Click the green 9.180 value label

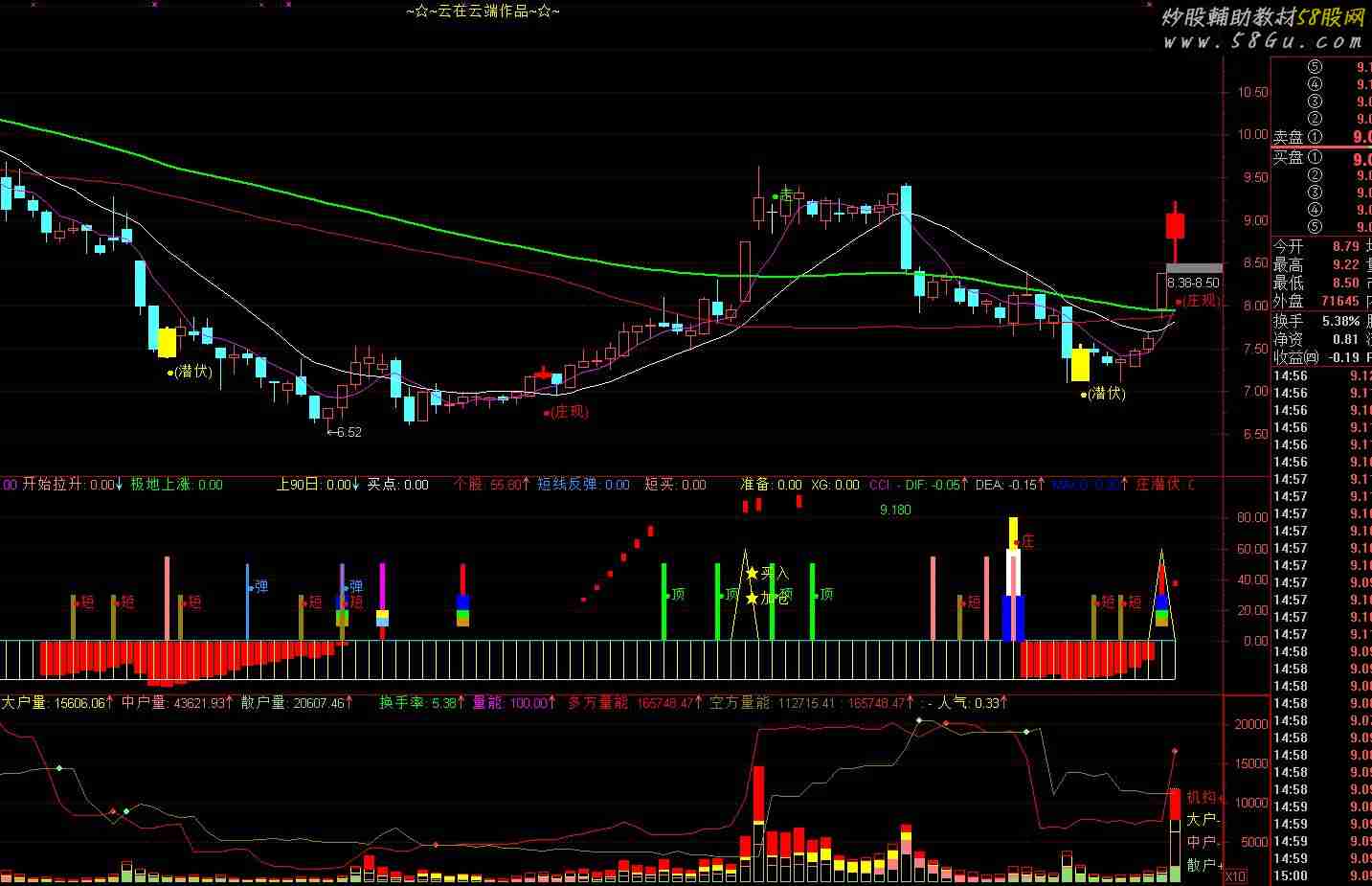coord(895,510)
